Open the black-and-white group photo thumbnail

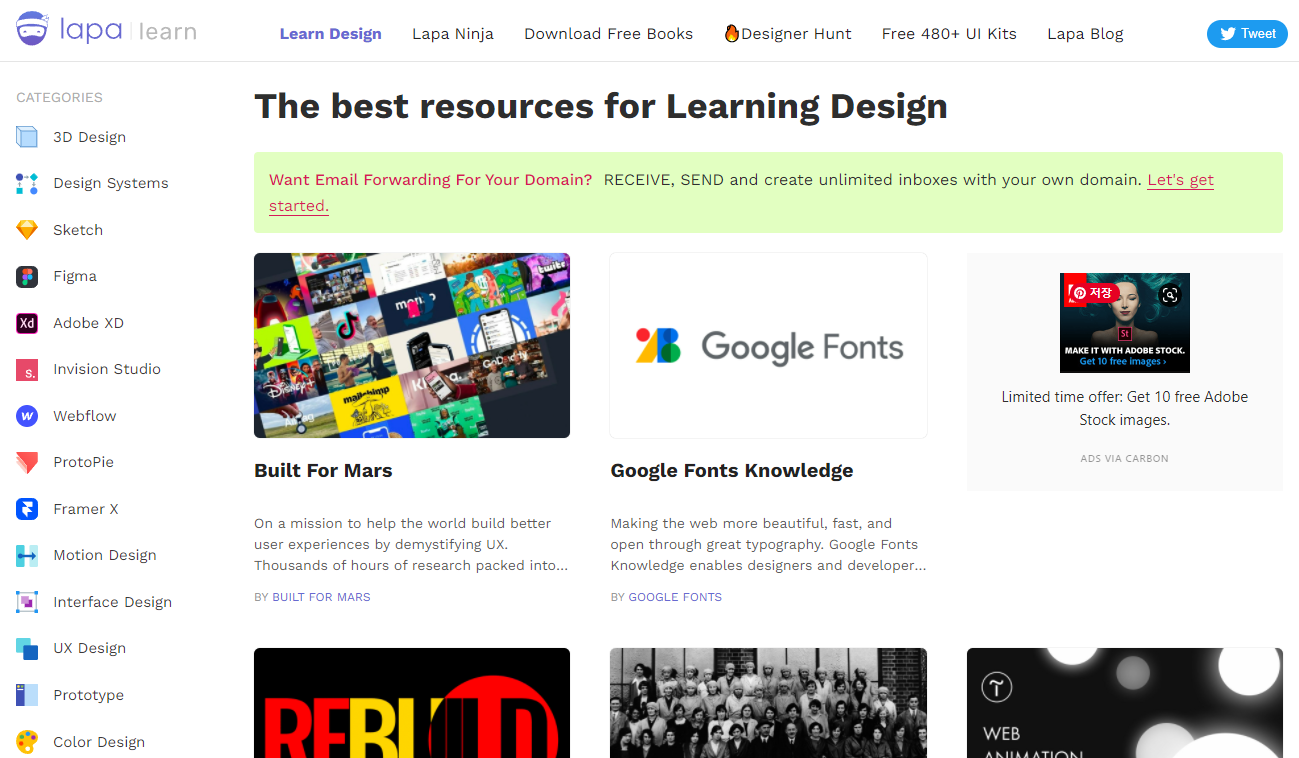click(768, 703)
